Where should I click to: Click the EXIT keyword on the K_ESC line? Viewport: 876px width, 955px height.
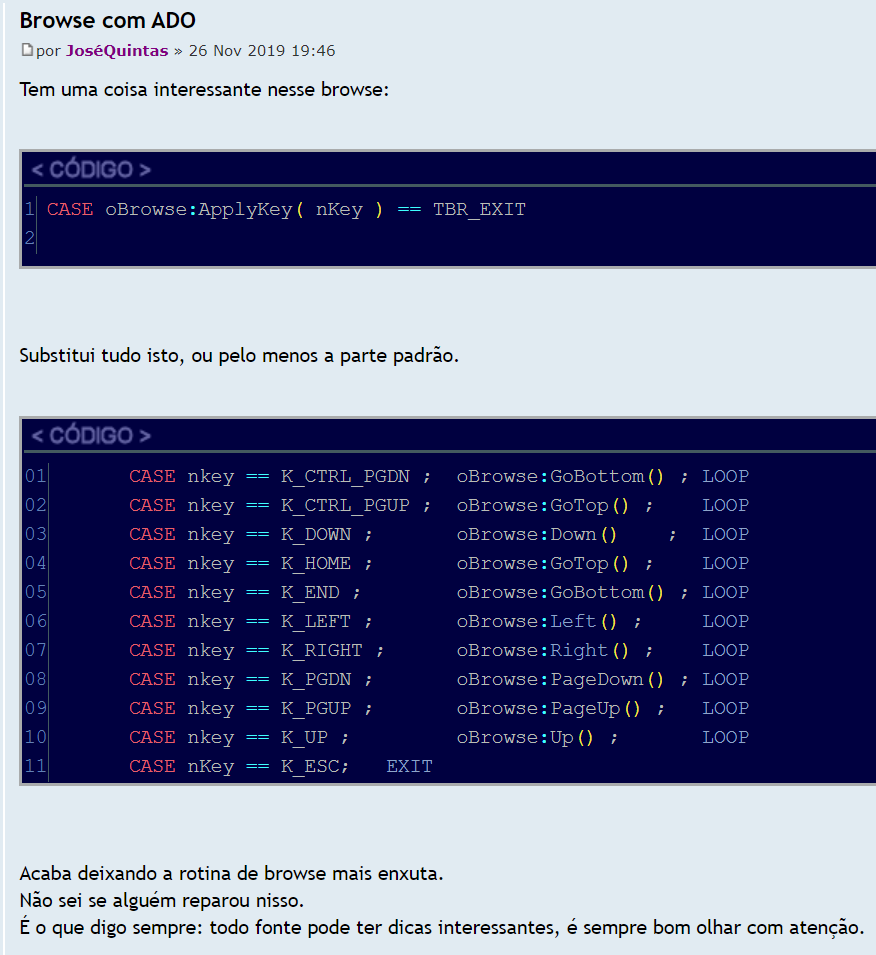(x=409, y=766)
